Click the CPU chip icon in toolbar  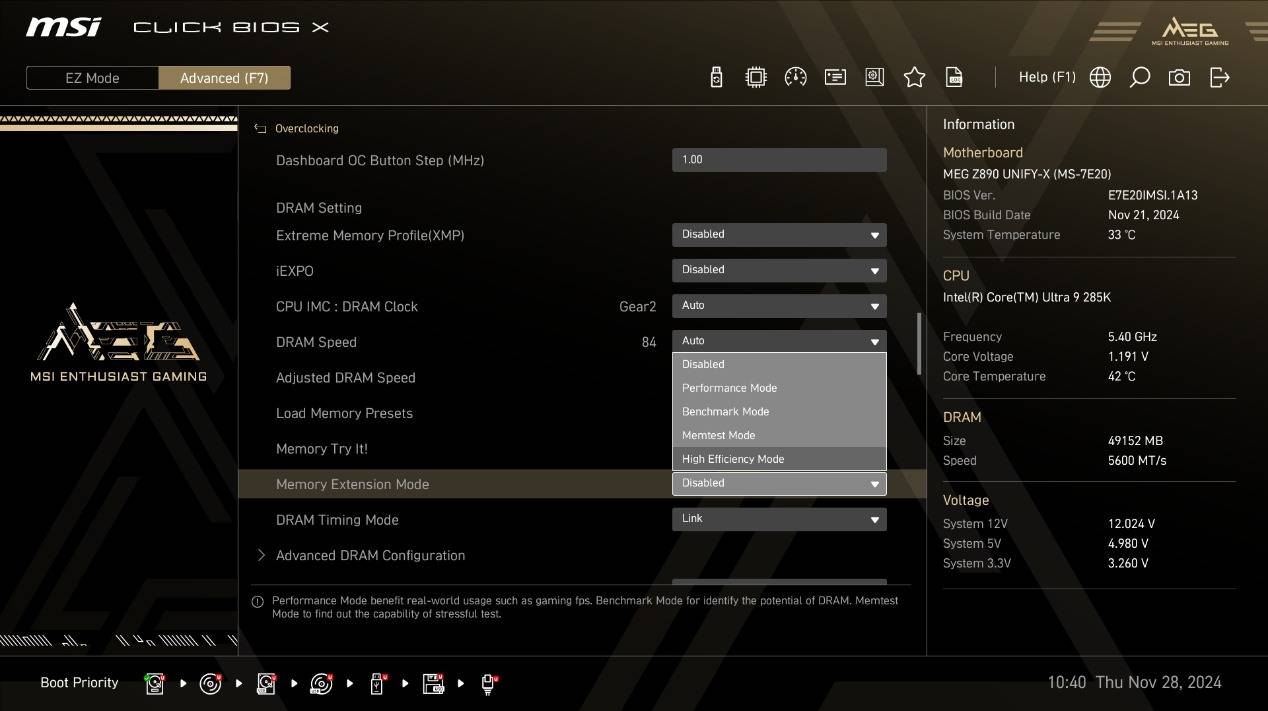point(756,78)
